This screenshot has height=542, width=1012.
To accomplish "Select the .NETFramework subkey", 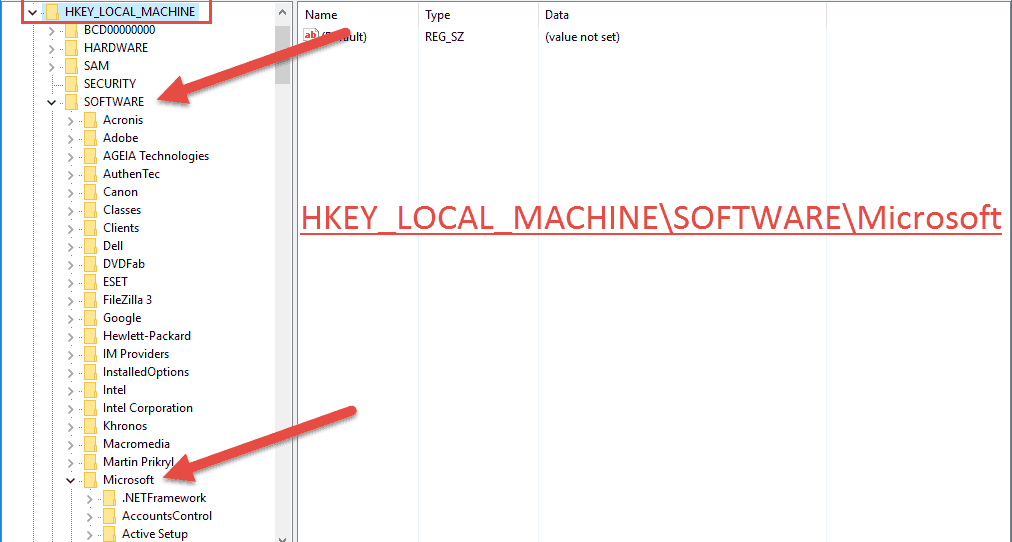I will point(164,498).
